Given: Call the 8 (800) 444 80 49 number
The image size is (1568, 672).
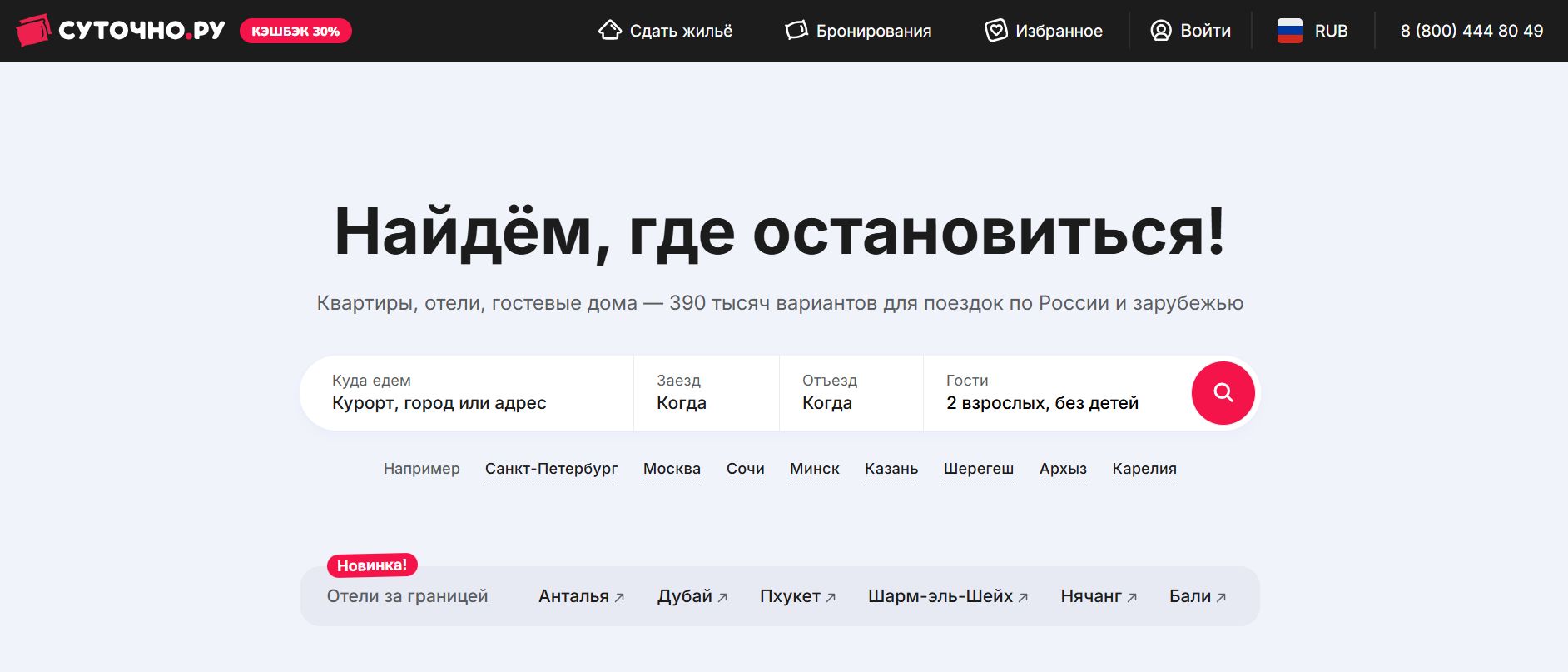Looking at the screenshot, I should click(x=1471, y=31).
